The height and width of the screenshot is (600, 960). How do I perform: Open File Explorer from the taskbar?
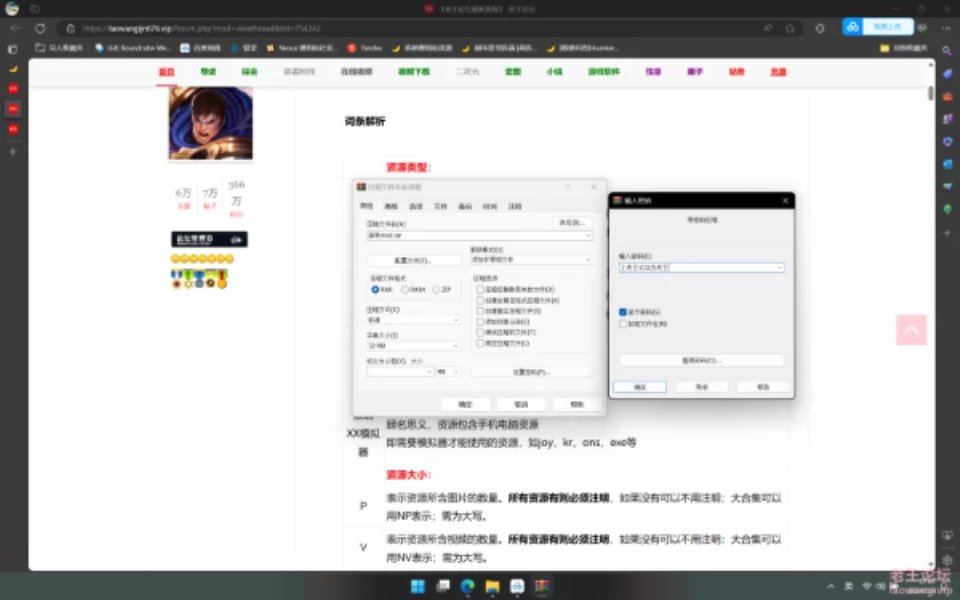[x=492, y=586]
